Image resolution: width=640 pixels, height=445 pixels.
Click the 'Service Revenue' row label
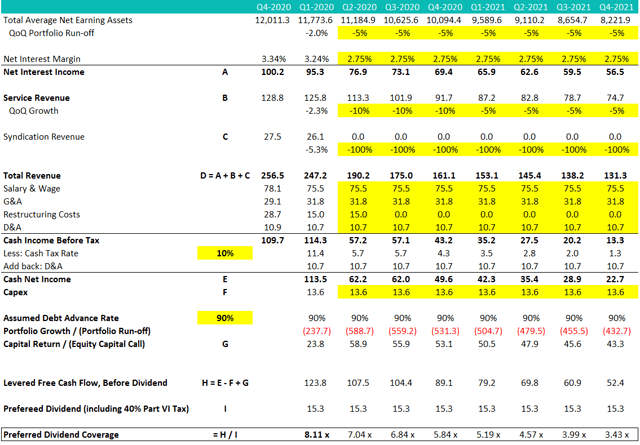36,98
